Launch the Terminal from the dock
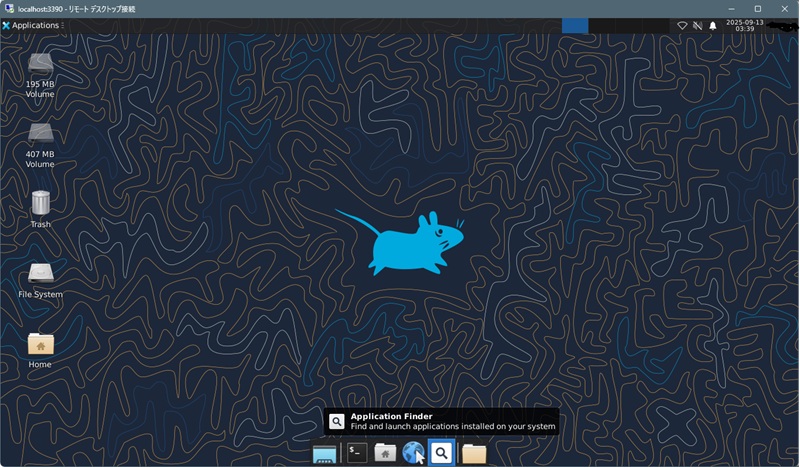 (x=357, y=453)
